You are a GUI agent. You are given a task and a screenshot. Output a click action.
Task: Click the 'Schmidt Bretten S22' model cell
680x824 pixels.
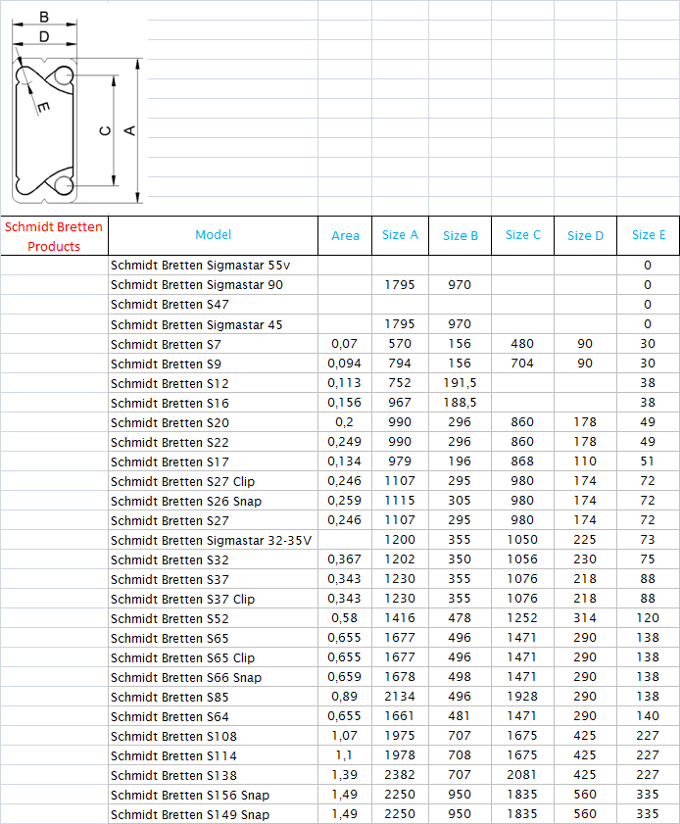click(x=213, y=441)
